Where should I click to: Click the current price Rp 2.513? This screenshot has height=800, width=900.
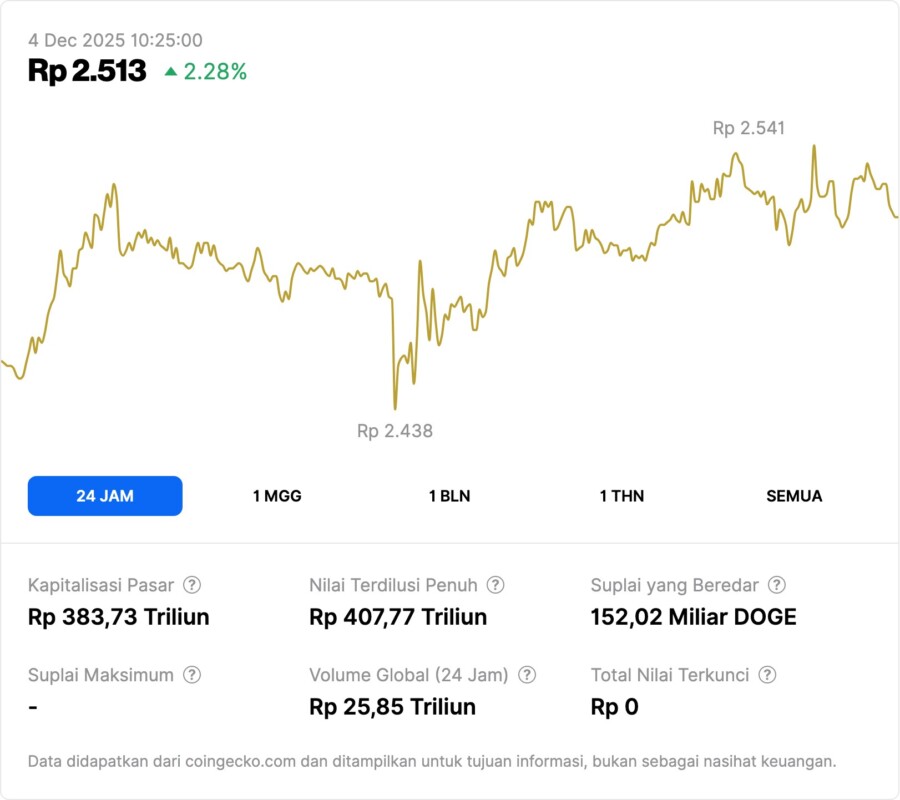(x=87, y=71)
